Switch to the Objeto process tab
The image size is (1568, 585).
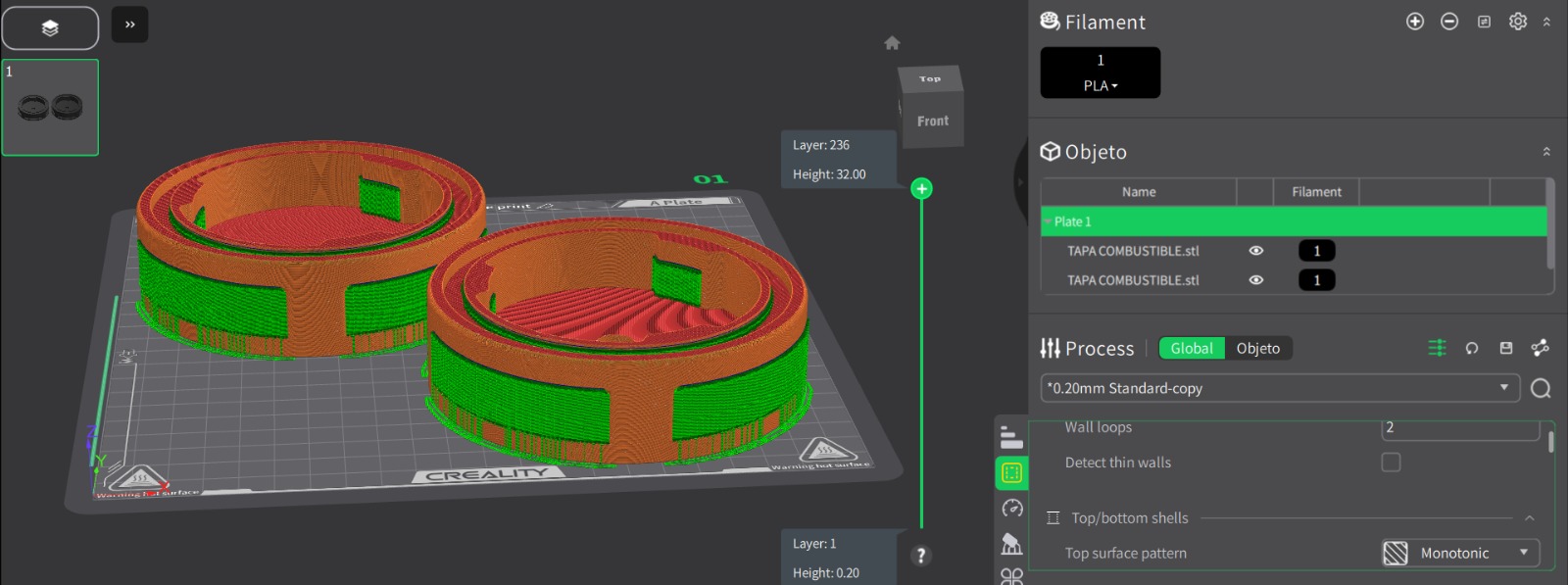coord(1257,348)
